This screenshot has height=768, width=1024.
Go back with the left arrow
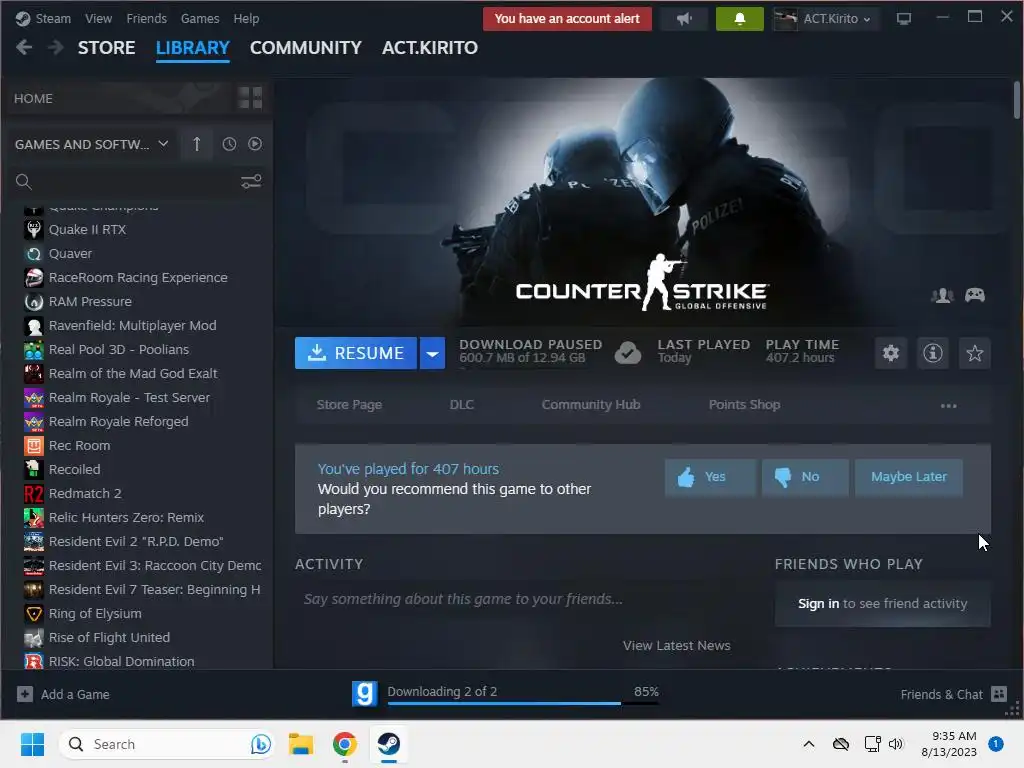pos(24,48)
